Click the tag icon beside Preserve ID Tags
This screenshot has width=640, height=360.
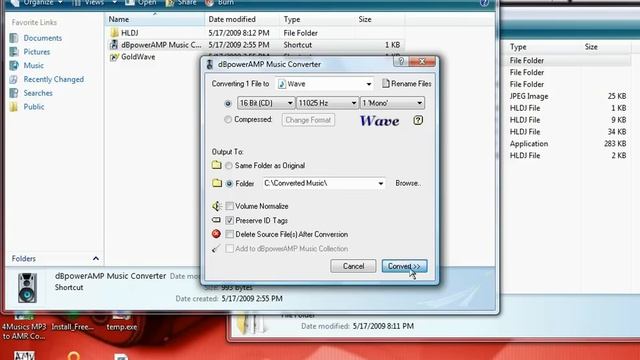coord(216,220)
